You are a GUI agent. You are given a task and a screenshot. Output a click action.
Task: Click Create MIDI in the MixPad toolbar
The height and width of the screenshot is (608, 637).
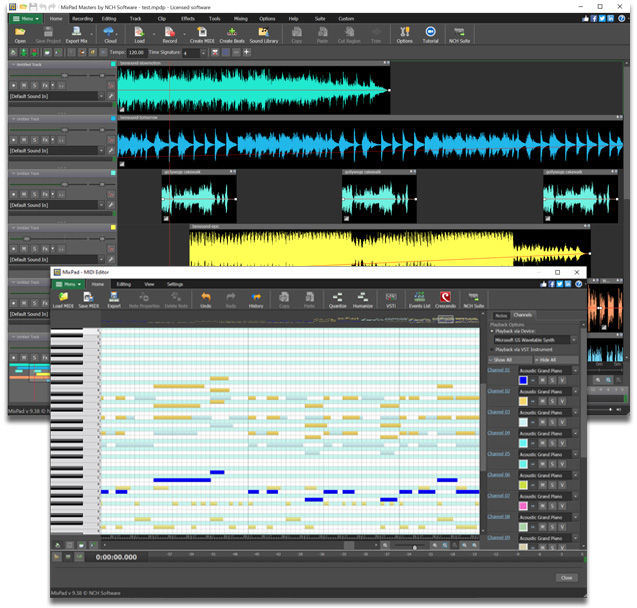202,35
